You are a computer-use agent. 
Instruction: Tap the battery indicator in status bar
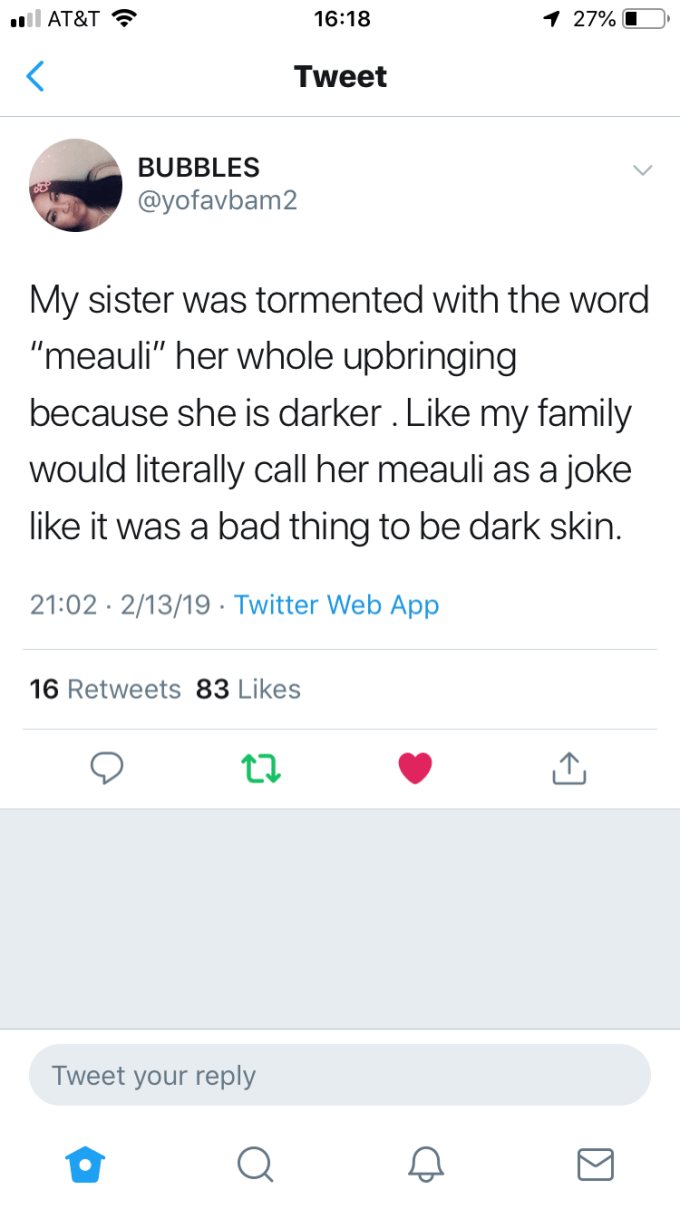(643, 18)
